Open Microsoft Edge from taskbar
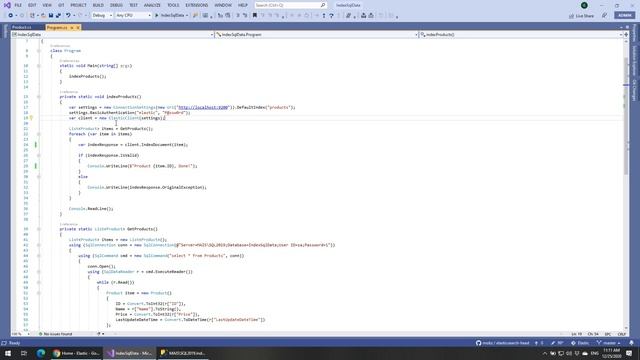Viewport: 640px width, 360px height. pos(40,353)
